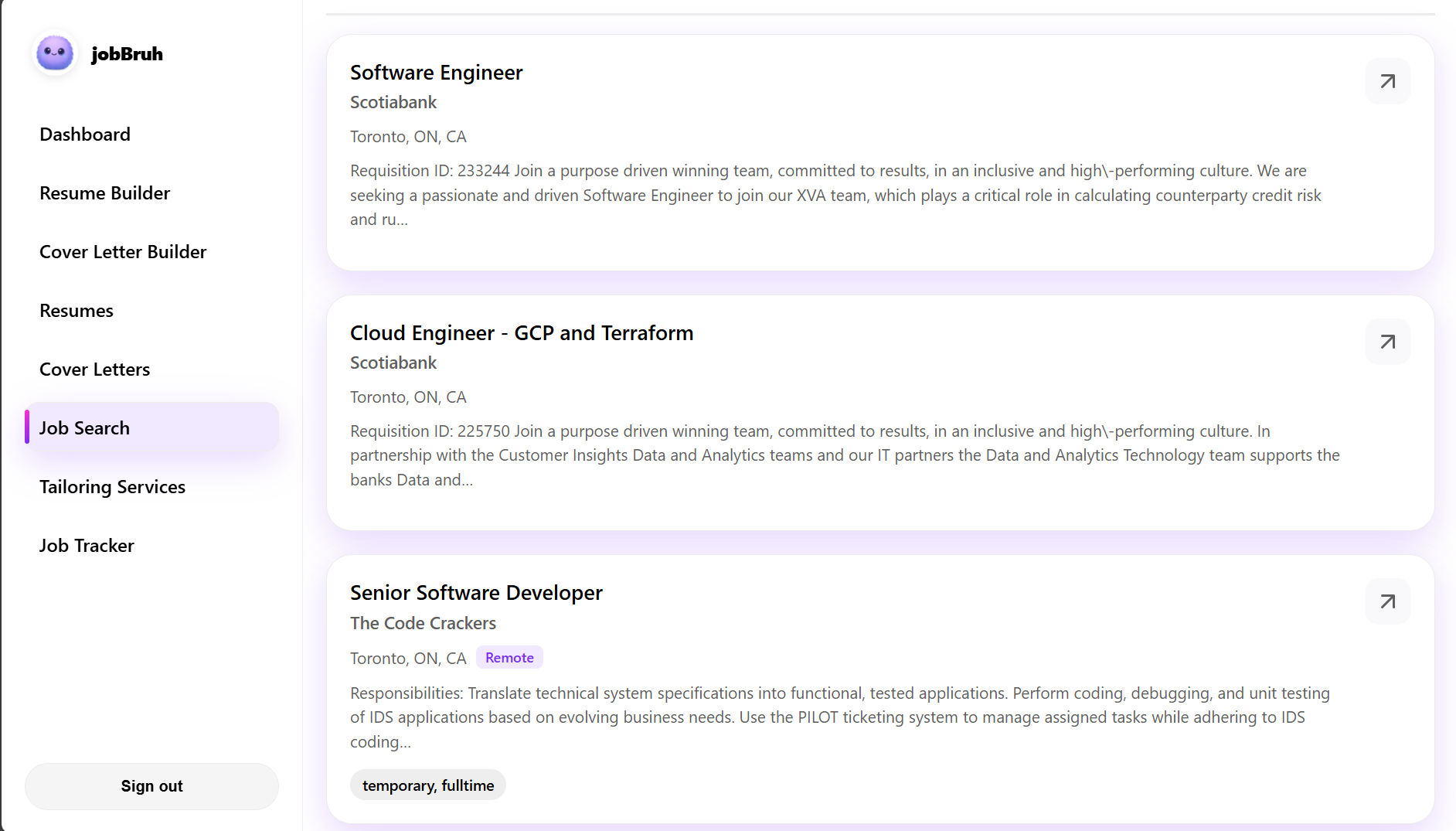Open the Software Engineer posting via its arrow icon
The height and width of the screenshot is (831, 1456).
(1387, 80)
